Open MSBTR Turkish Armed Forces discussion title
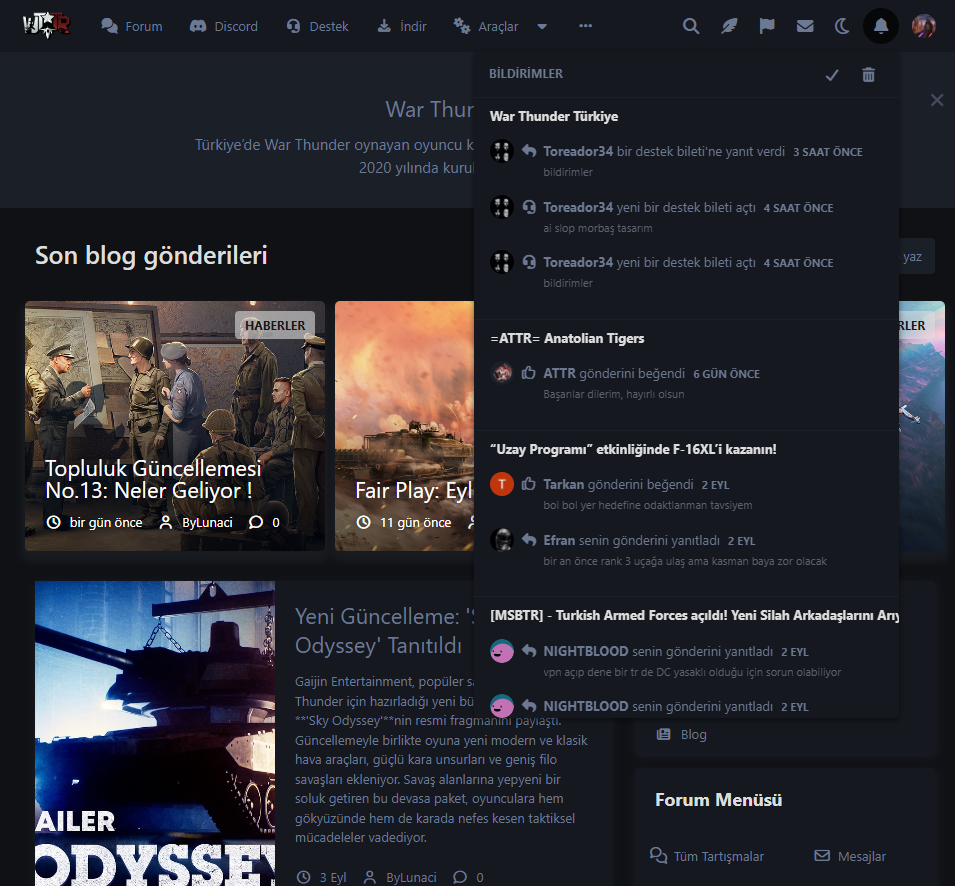This screenshot has height=886, width=955. tap(694, 616)
